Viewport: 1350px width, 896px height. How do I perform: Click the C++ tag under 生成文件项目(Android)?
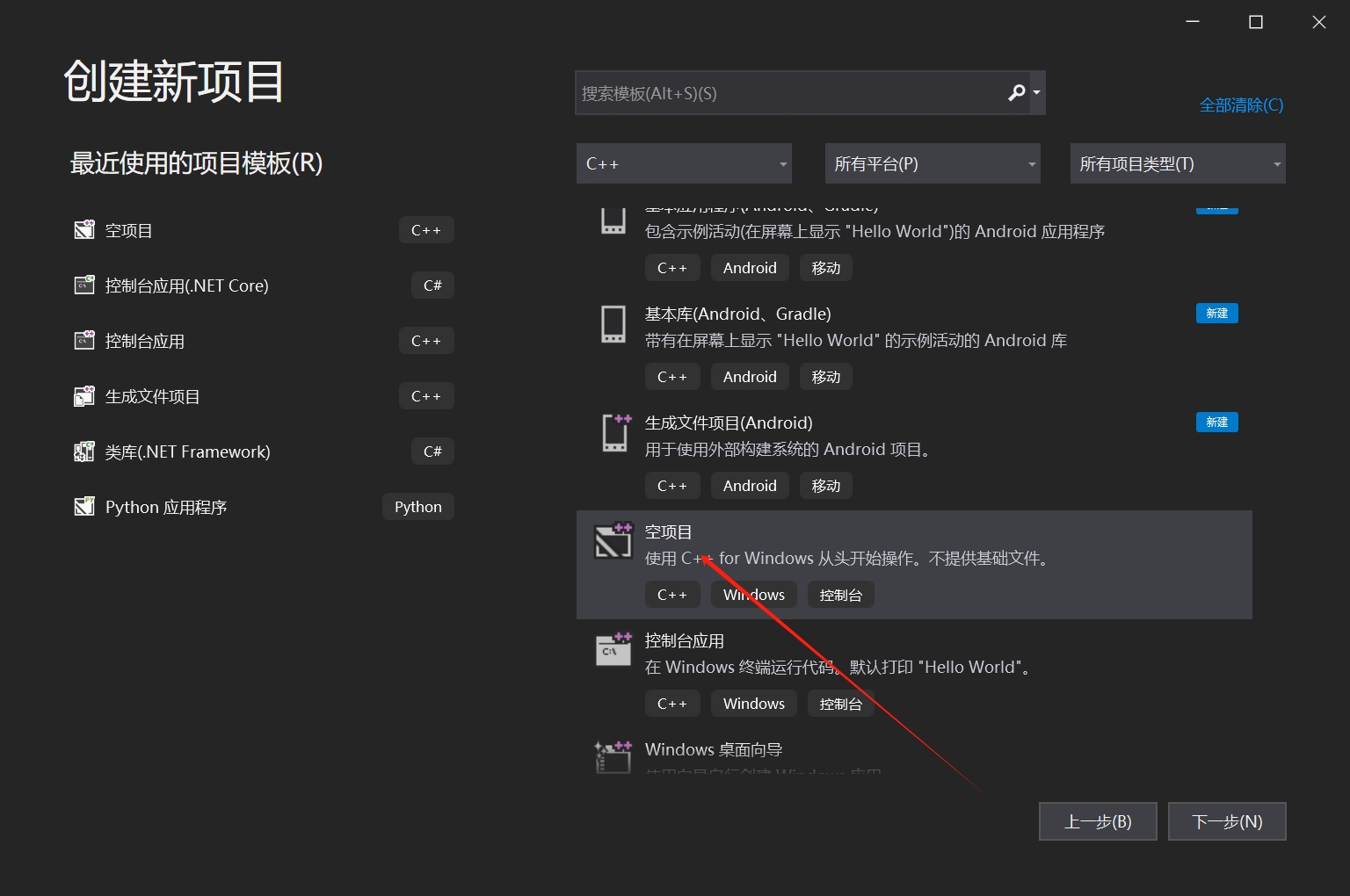click(x=672, y=486)
